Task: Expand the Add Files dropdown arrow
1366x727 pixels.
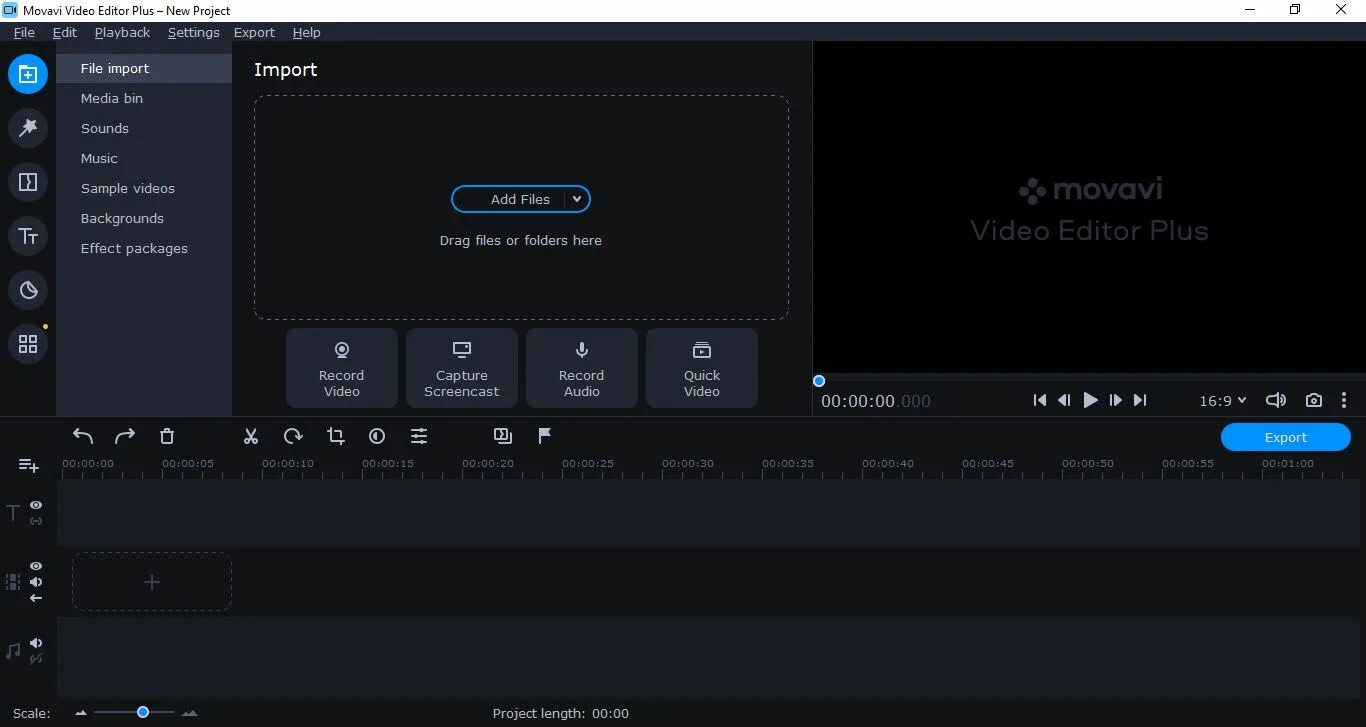Action: point(577,199)
